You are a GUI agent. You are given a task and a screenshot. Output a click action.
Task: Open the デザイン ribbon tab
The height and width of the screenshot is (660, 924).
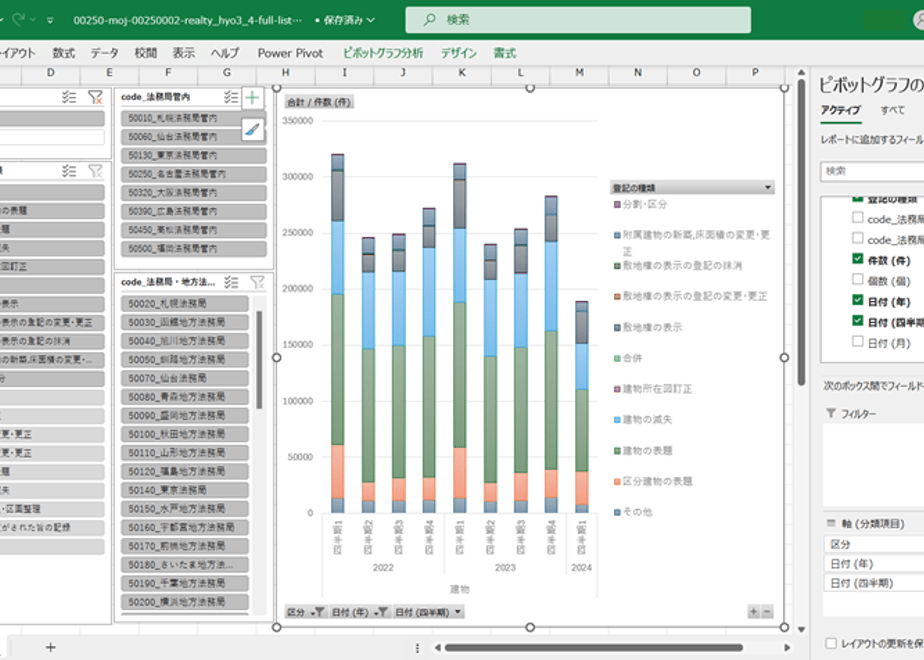[x=459, y=53]
